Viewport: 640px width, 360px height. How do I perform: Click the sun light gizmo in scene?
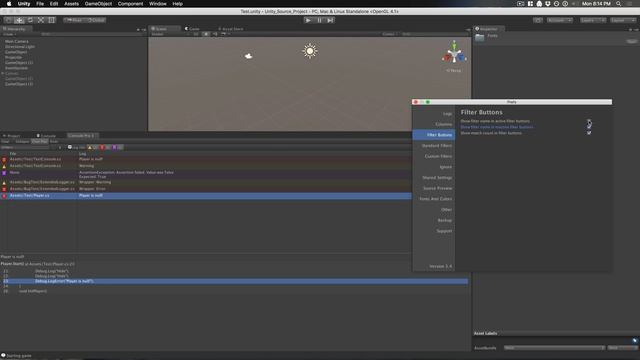[x=310, y=51]
